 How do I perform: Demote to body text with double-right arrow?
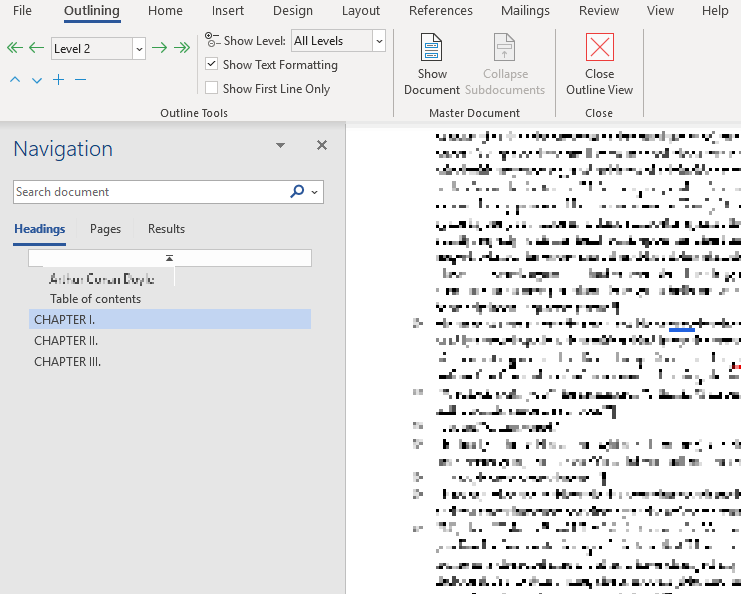click(x=181, y=48)
